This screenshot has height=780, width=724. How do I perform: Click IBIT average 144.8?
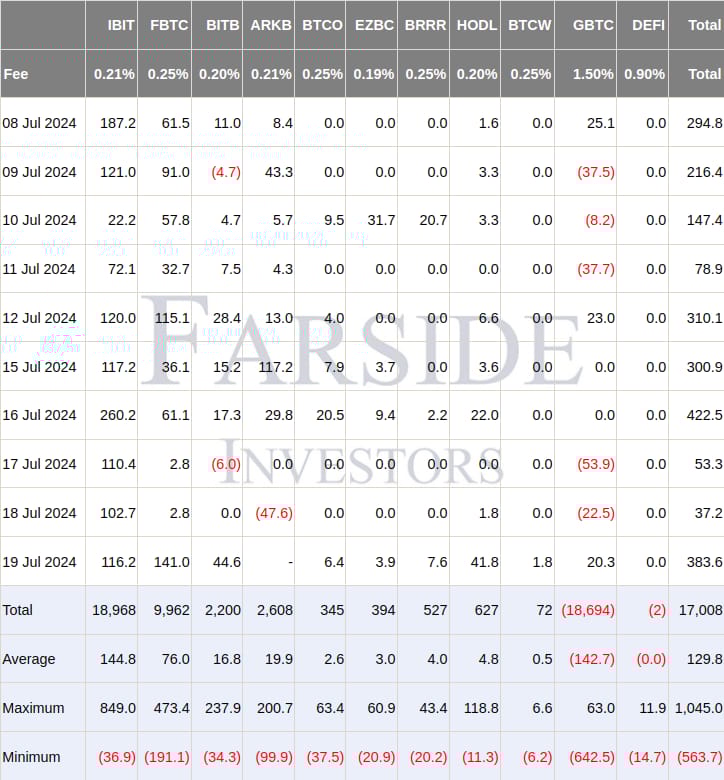coord(118,659)
